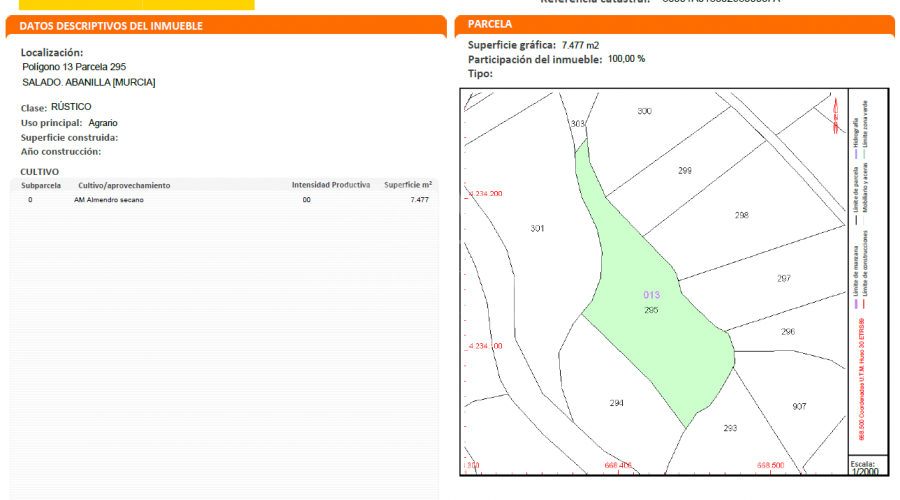The width and height of the screenshot is (900, 500).
Task: Select parcel 299 on the map
Action: (x=685, y=171)
